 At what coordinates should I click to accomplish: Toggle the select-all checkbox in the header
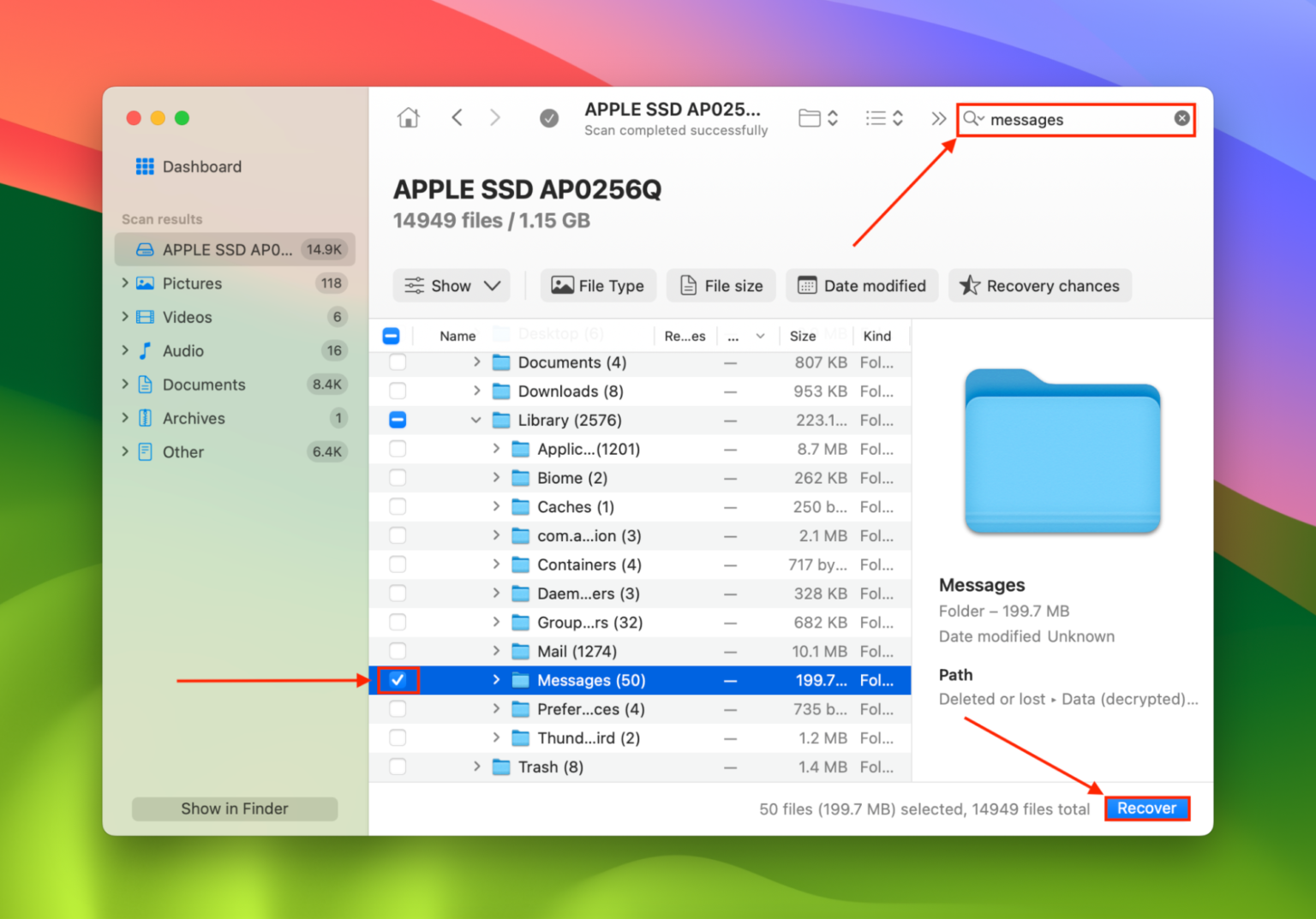[392, 335]
